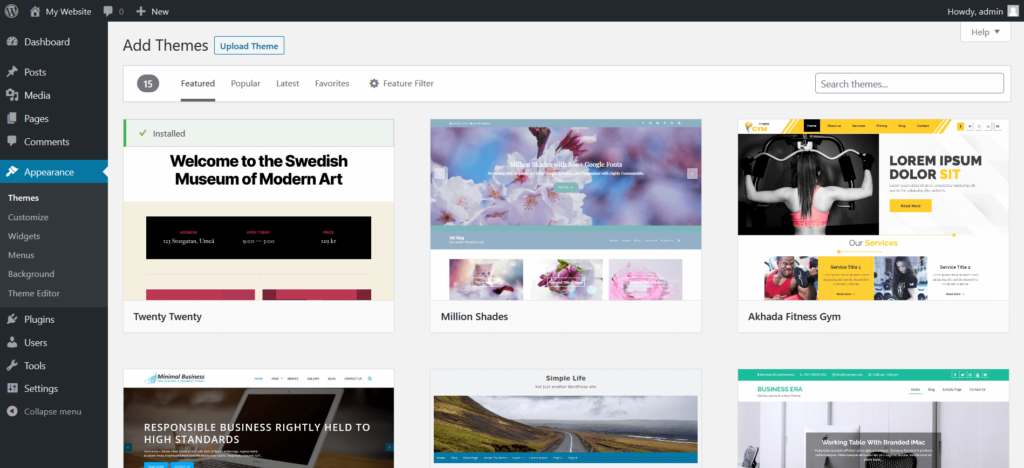Switch to the Latest tab
The width and height of the screenshot is (1024, 468).
[x=287, y=84]
